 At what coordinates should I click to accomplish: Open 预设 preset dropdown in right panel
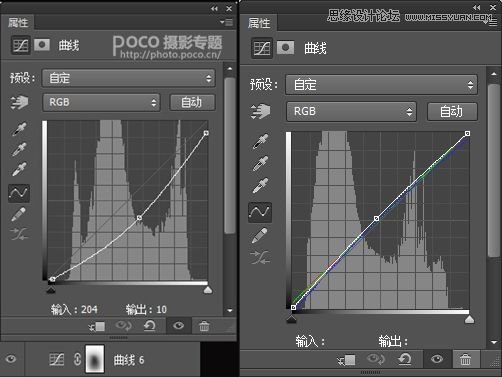click(x=381, y=85)
